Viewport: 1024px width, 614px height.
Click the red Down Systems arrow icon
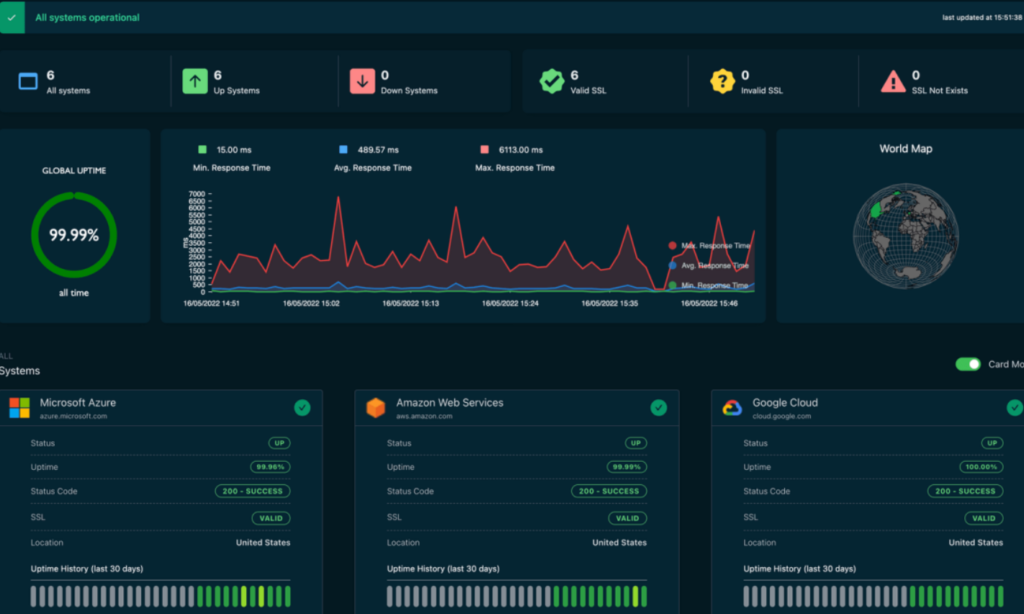click(x=362, y=81)
